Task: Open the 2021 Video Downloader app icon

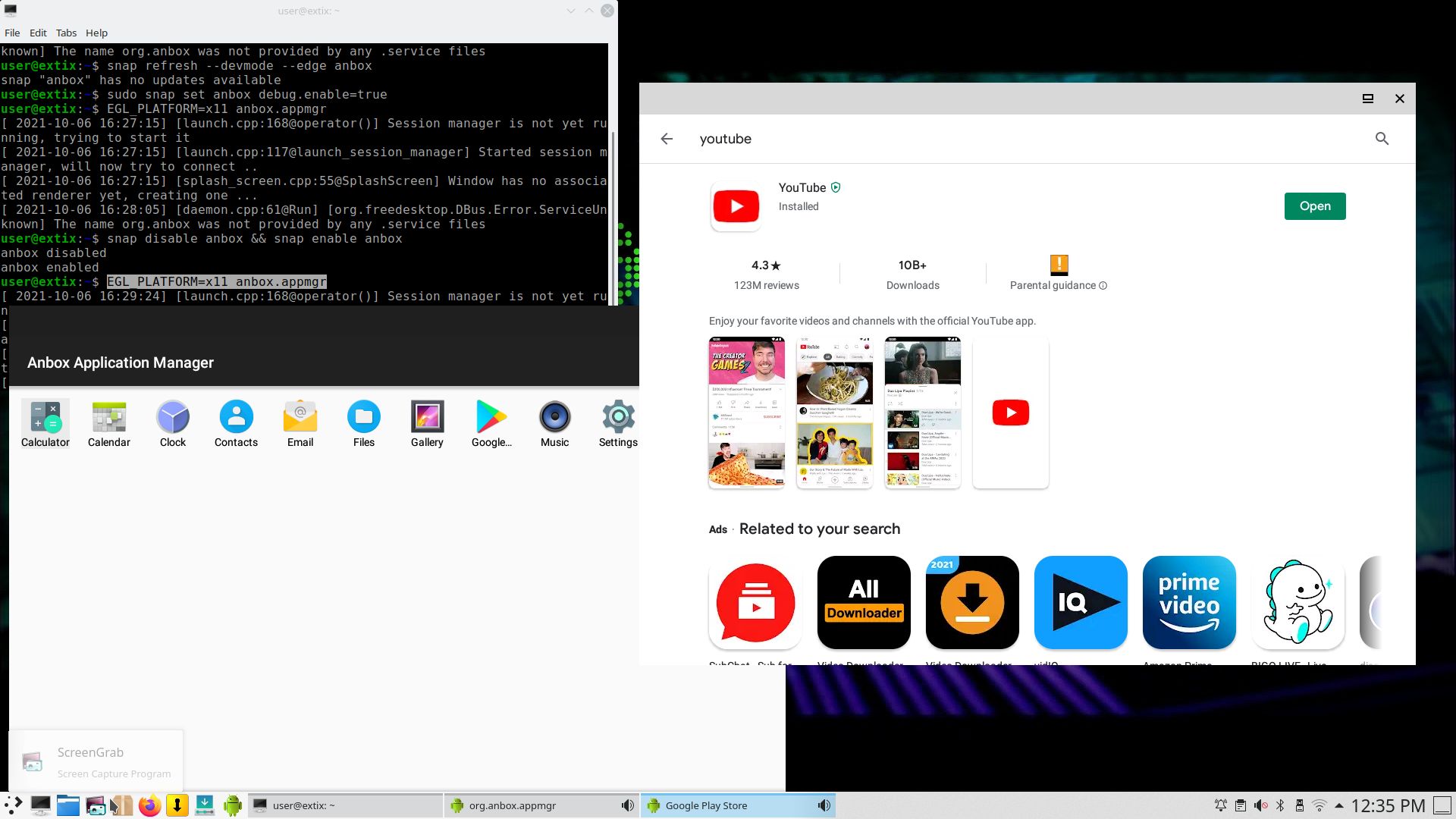Action: click(x=972, y=602)
